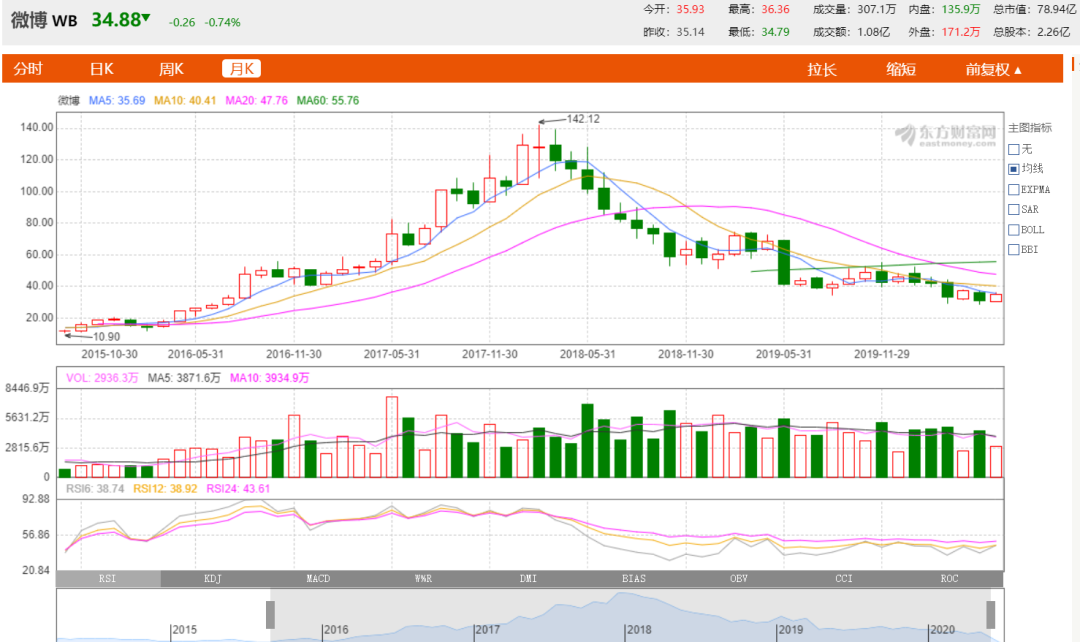This screenshot has height=642, width=1080.
Task: Click the RSI6: 38.74 value
Action: (95, 489)
